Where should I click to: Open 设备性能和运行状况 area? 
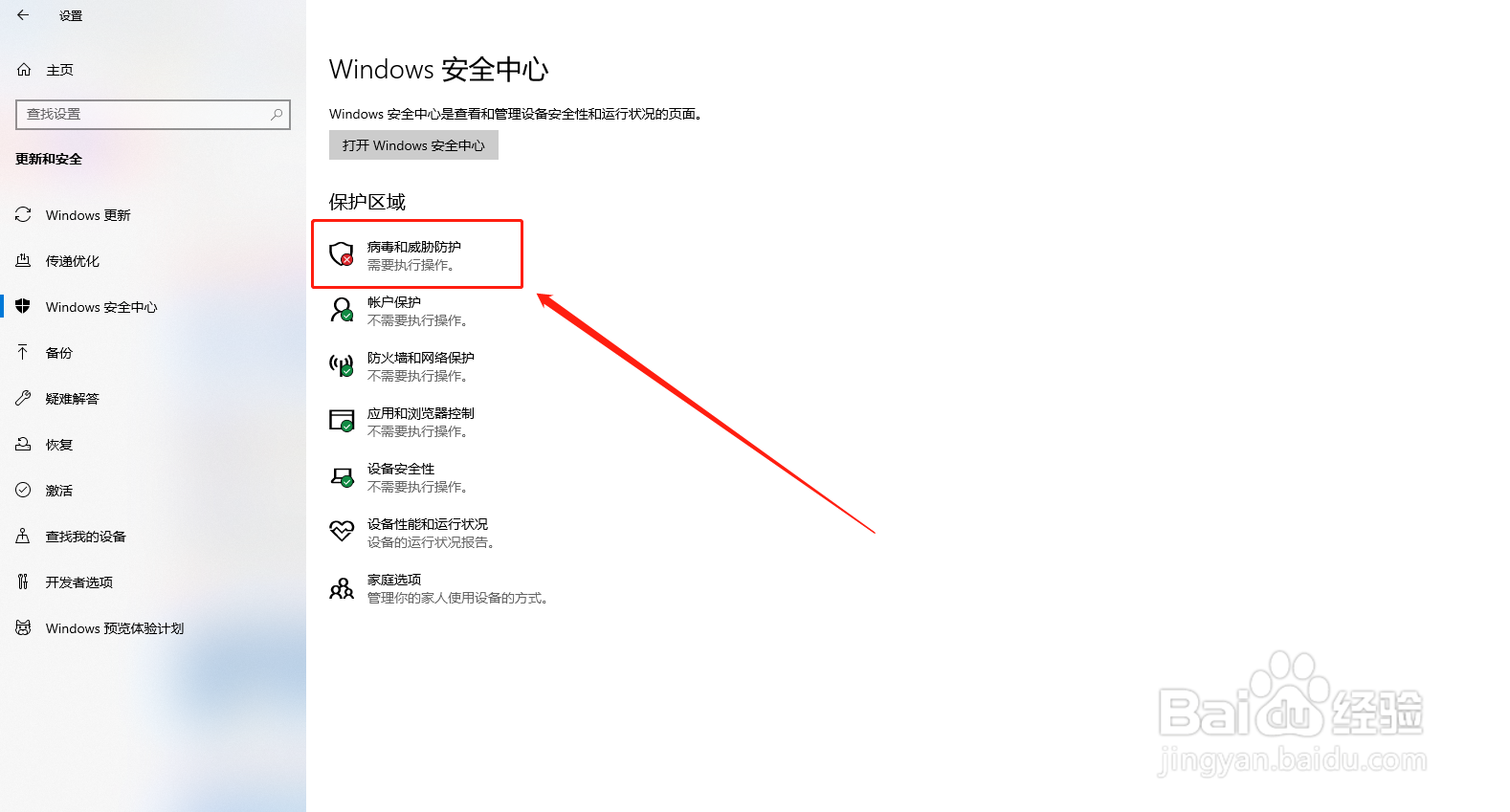(428, 524)
